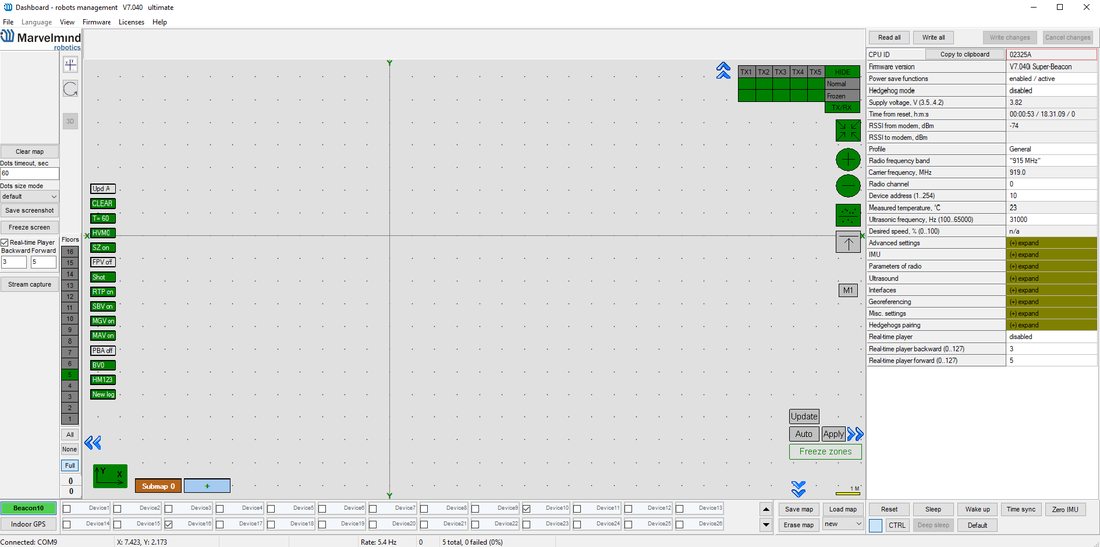Open the Licenses menu

tap(131, 22)
